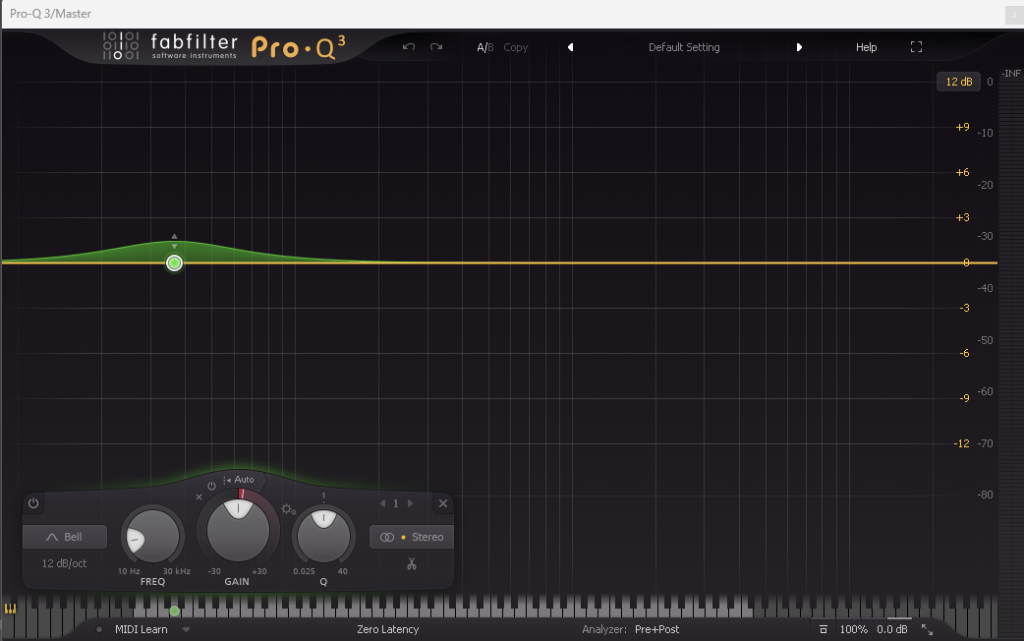Click the output options icon

824,629
